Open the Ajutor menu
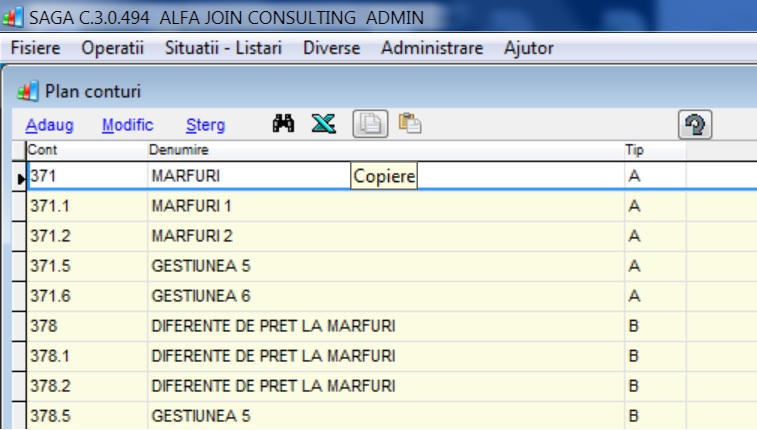The height and width of the screenshot is (430, 757). [x=529, y=48]
